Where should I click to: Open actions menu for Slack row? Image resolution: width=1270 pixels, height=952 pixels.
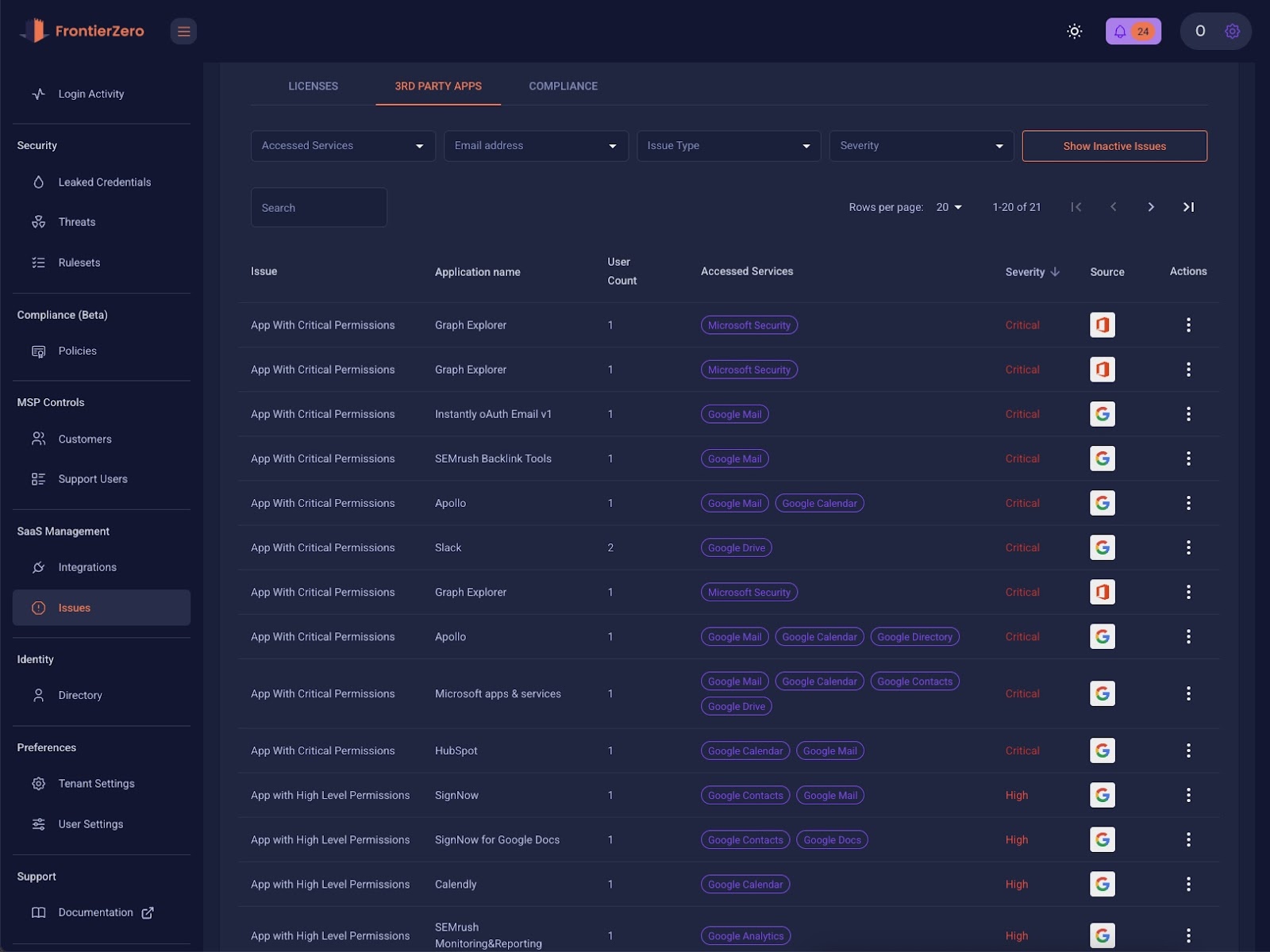coord(1187,547)
